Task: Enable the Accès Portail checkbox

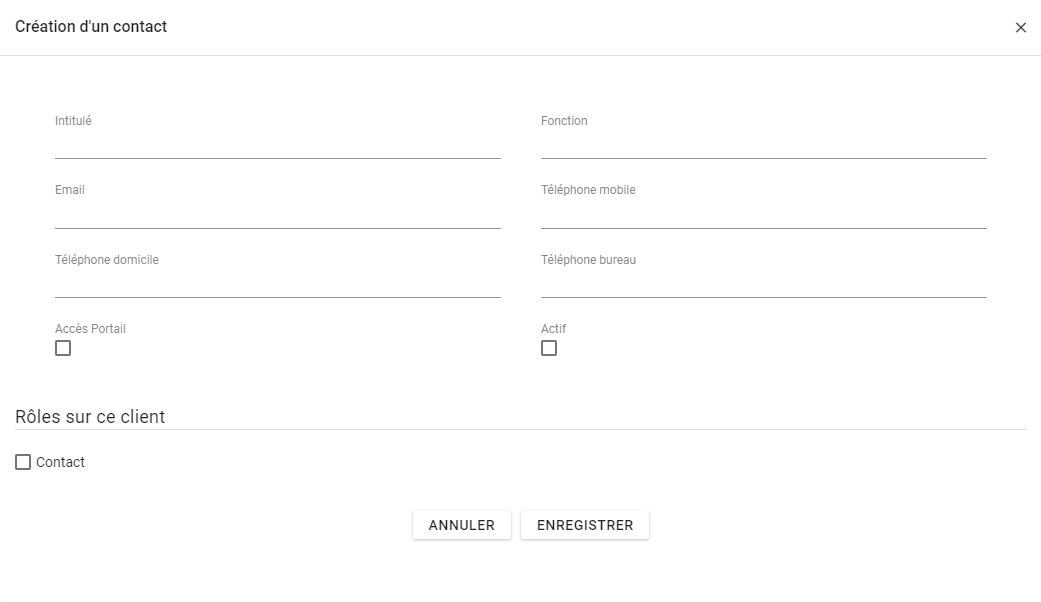Action: tap(63, 348)
